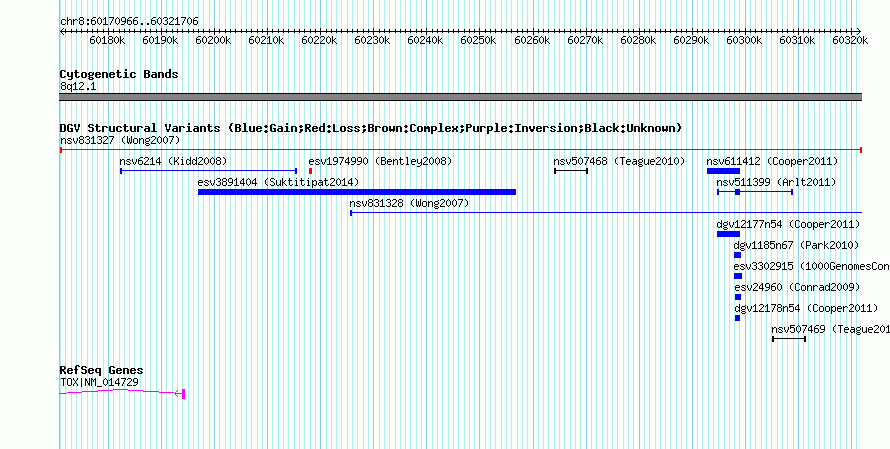Click the dgv12177n54 (Cooper2011) label
Viewport: 890px width, 449px height.
click(788, 224)
